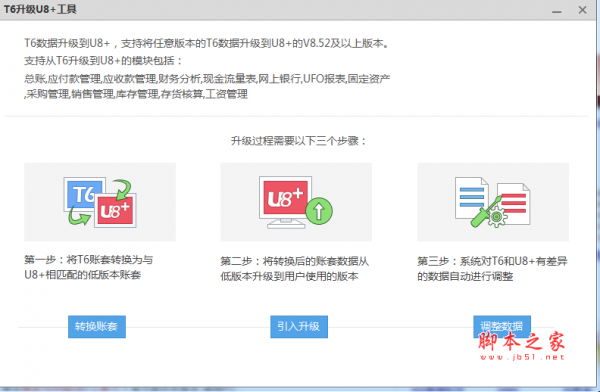Click the 转换账套 button

click(97, 327)
